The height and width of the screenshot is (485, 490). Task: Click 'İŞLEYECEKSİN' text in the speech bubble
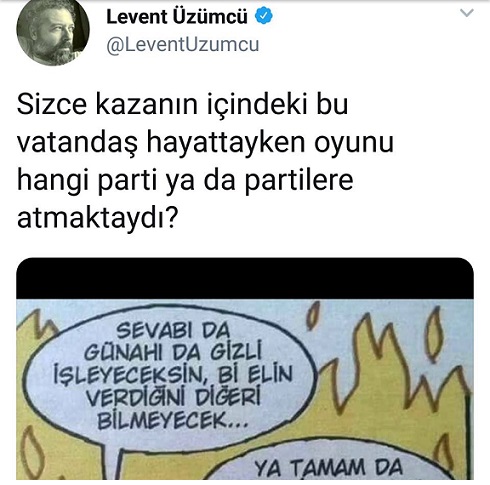point(128,375)
